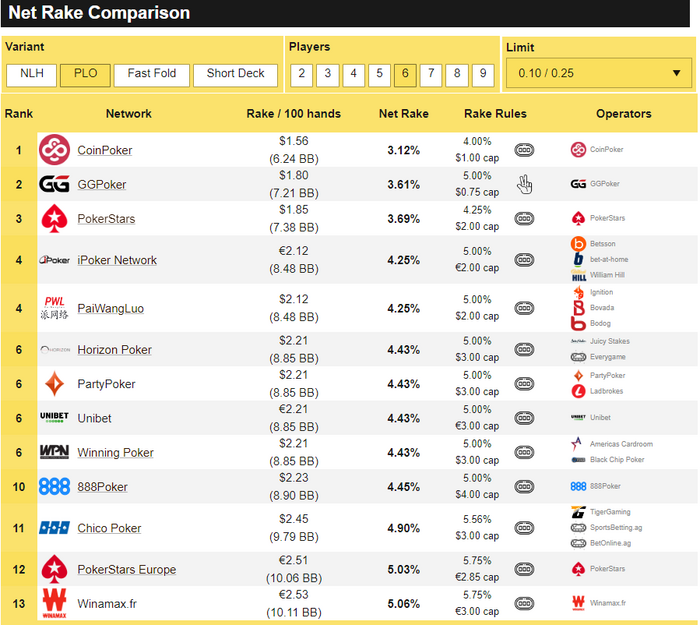Open the bet-at-home operator
700x625 pixels.
(x=600, y=259)
